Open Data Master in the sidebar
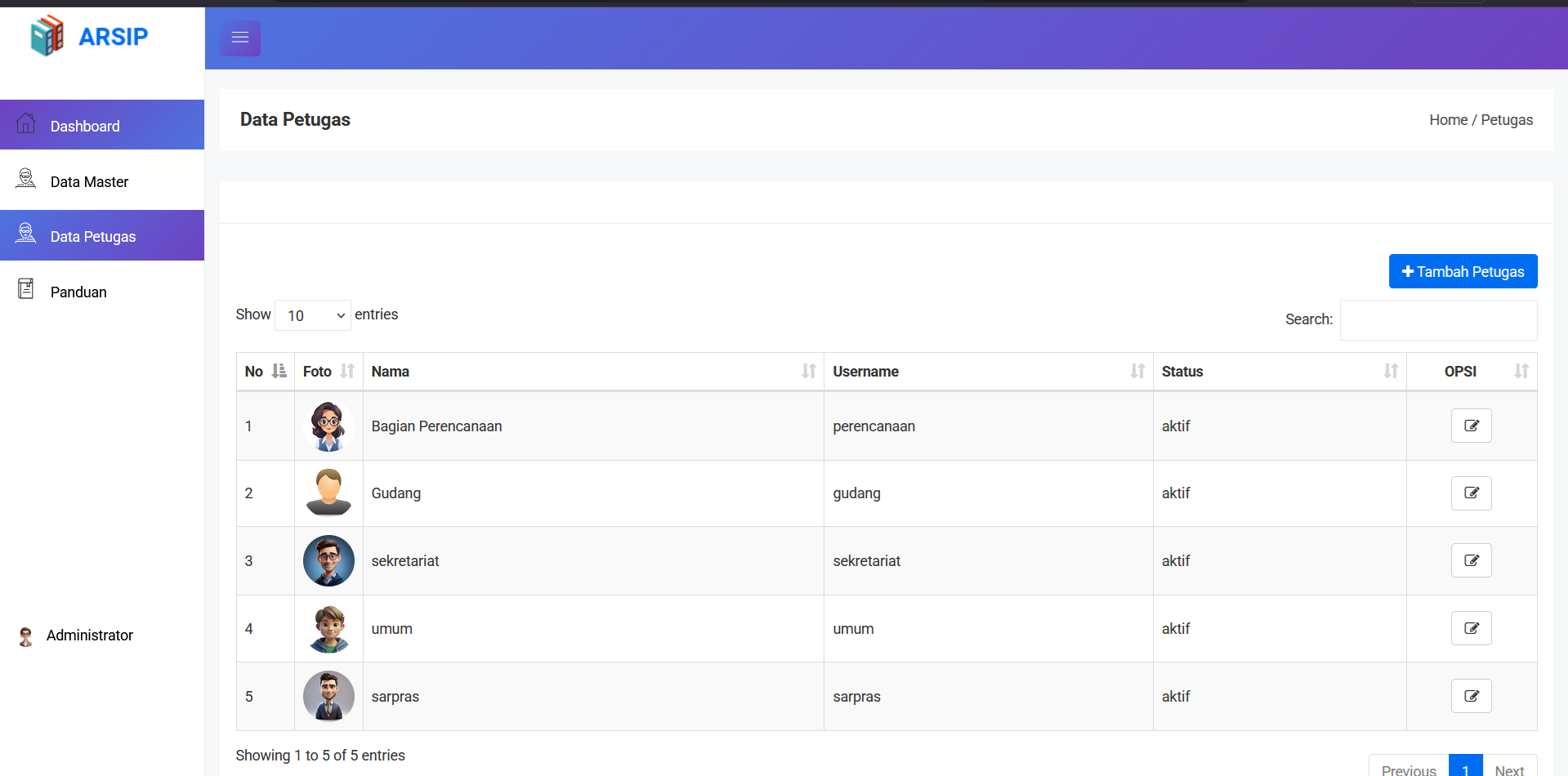1568x776 pixels. pos(102,181)
